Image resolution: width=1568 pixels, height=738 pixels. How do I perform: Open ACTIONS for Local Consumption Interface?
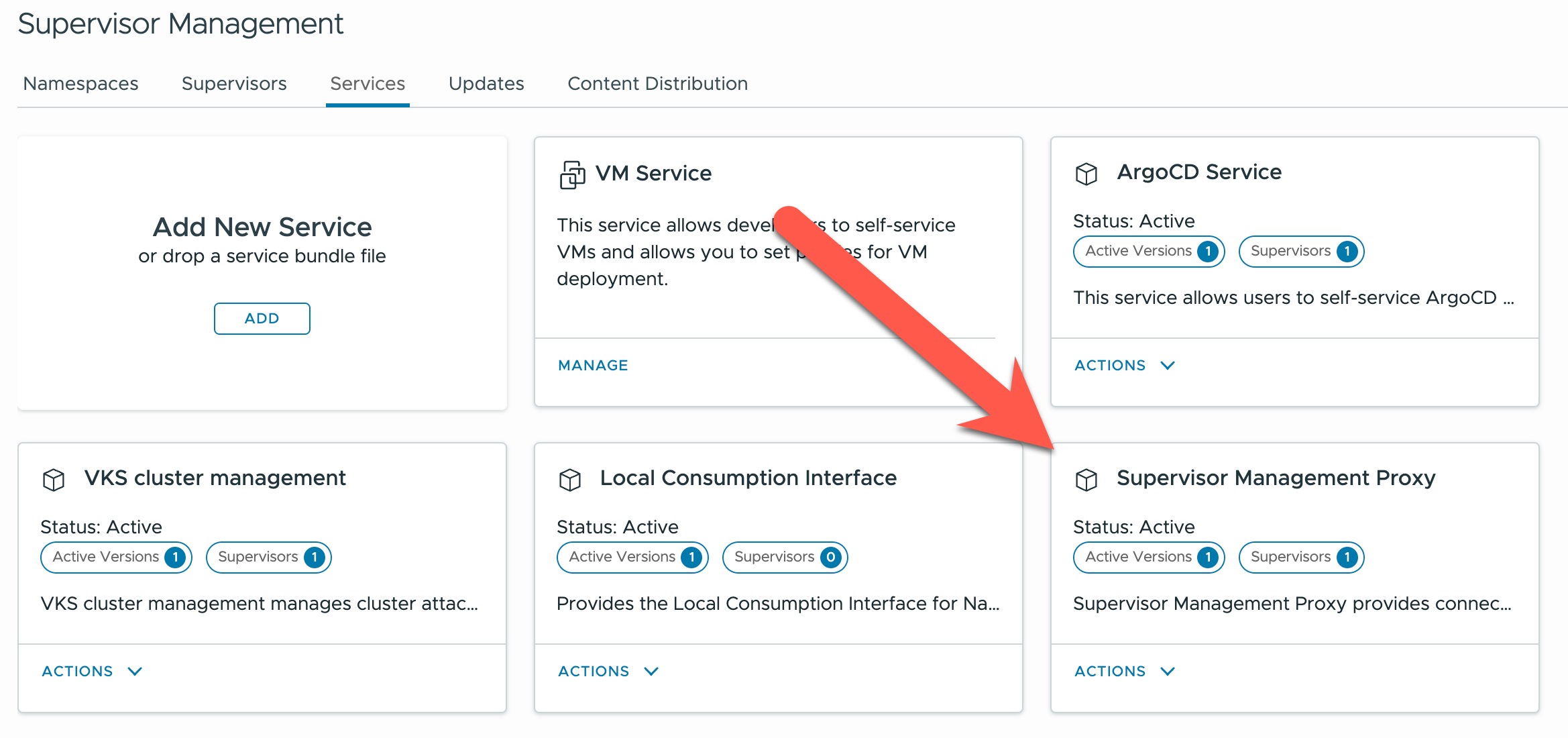608,671
